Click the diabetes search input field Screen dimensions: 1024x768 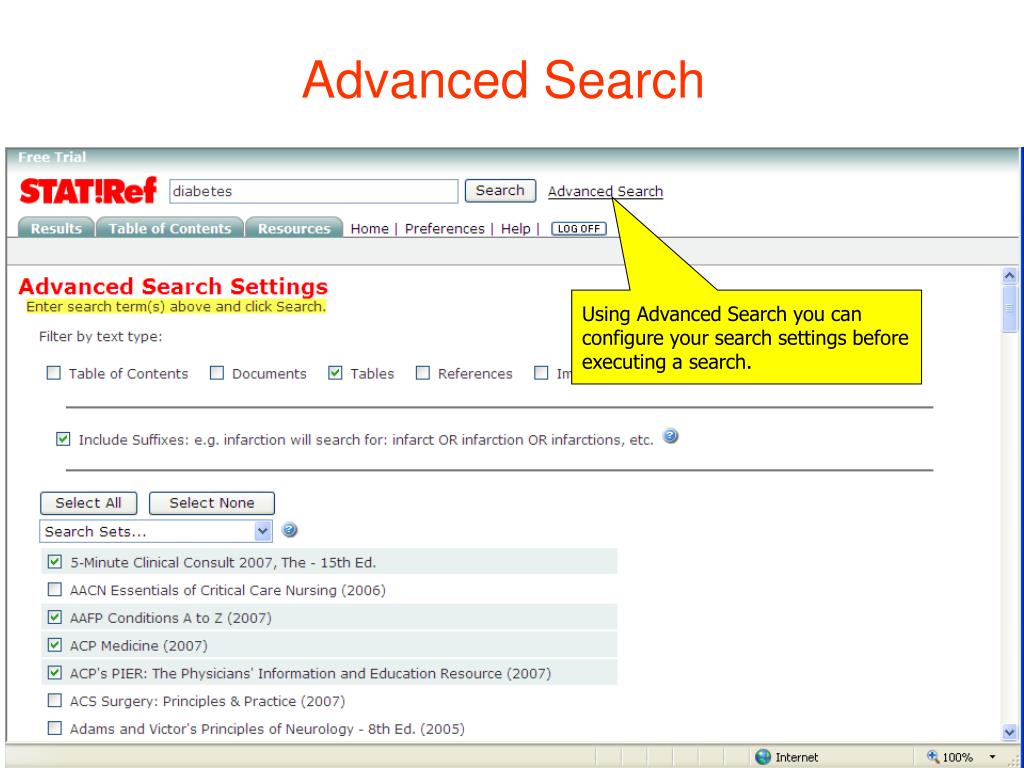[313, 191]
